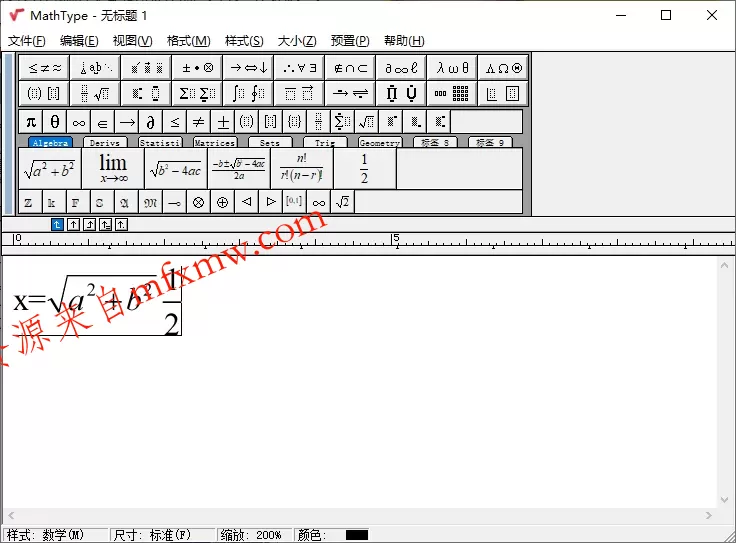Image resolution: width=736 pixels, height=543 pixels.
Task: Open the miscellaneous symbols palette (∂∞ℓ)
Action: 401,68
